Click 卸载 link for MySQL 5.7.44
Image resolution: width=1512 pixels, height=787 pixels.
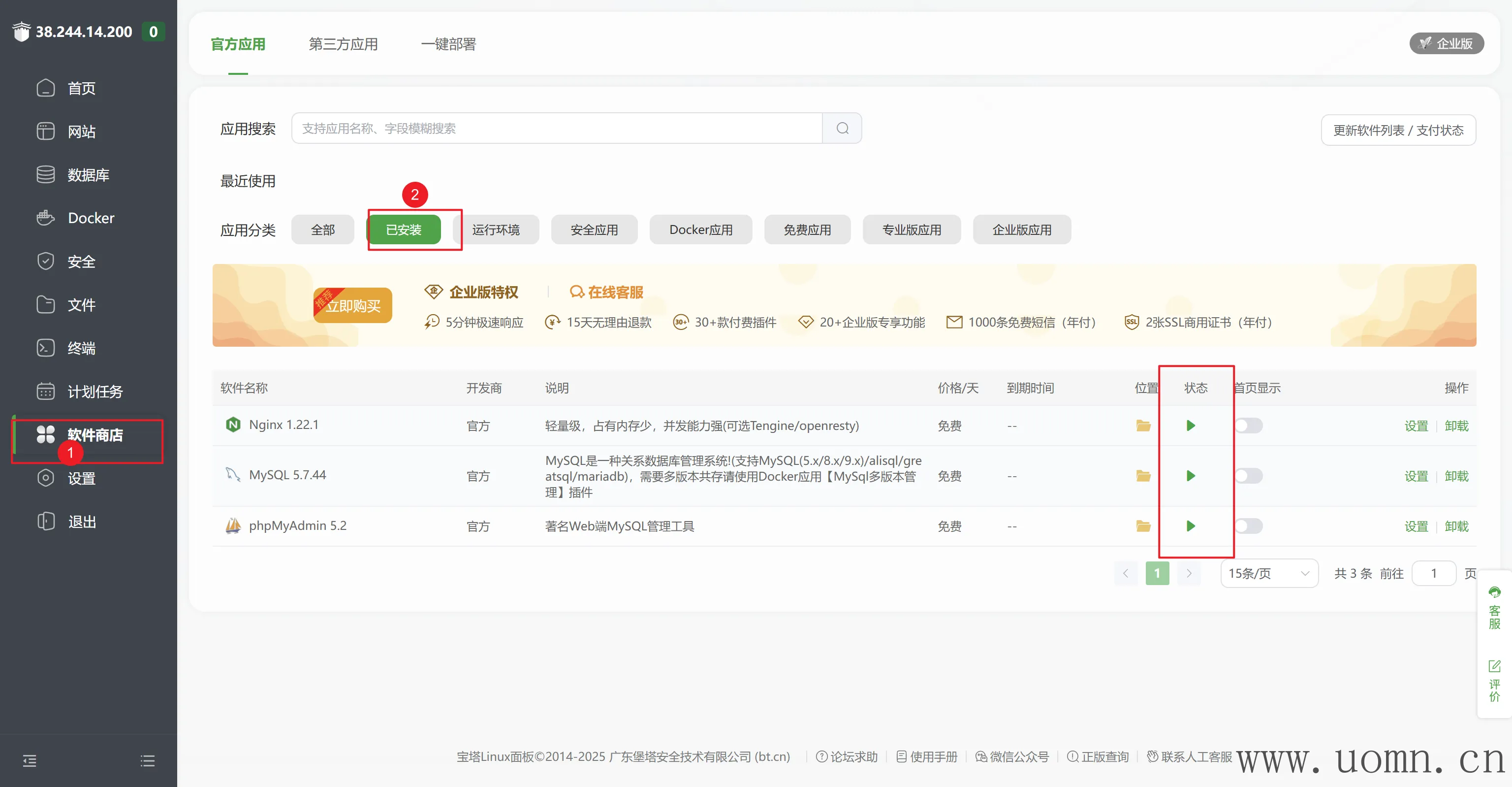point(1456,476)
